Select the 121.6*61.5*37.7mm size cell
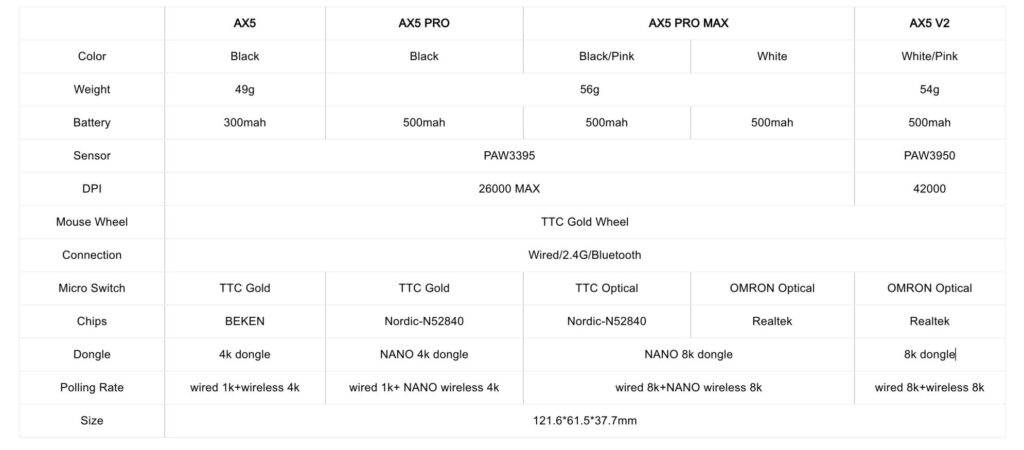 coord(584,420)
